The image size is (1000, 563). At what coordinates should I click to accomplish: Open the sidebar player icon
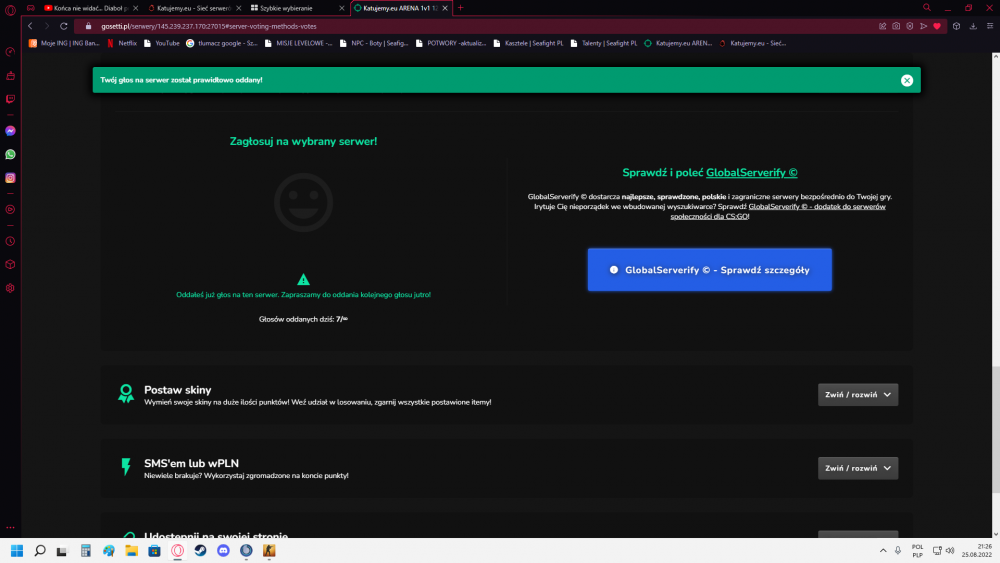pyautogui.click(x=10, y=209)
